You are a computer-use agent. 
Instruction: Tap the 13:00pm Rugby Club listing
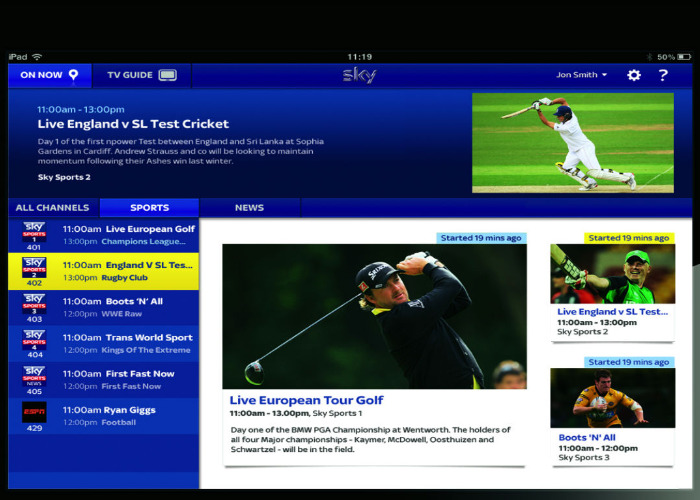pyautogui.click(x=105, y=278)
